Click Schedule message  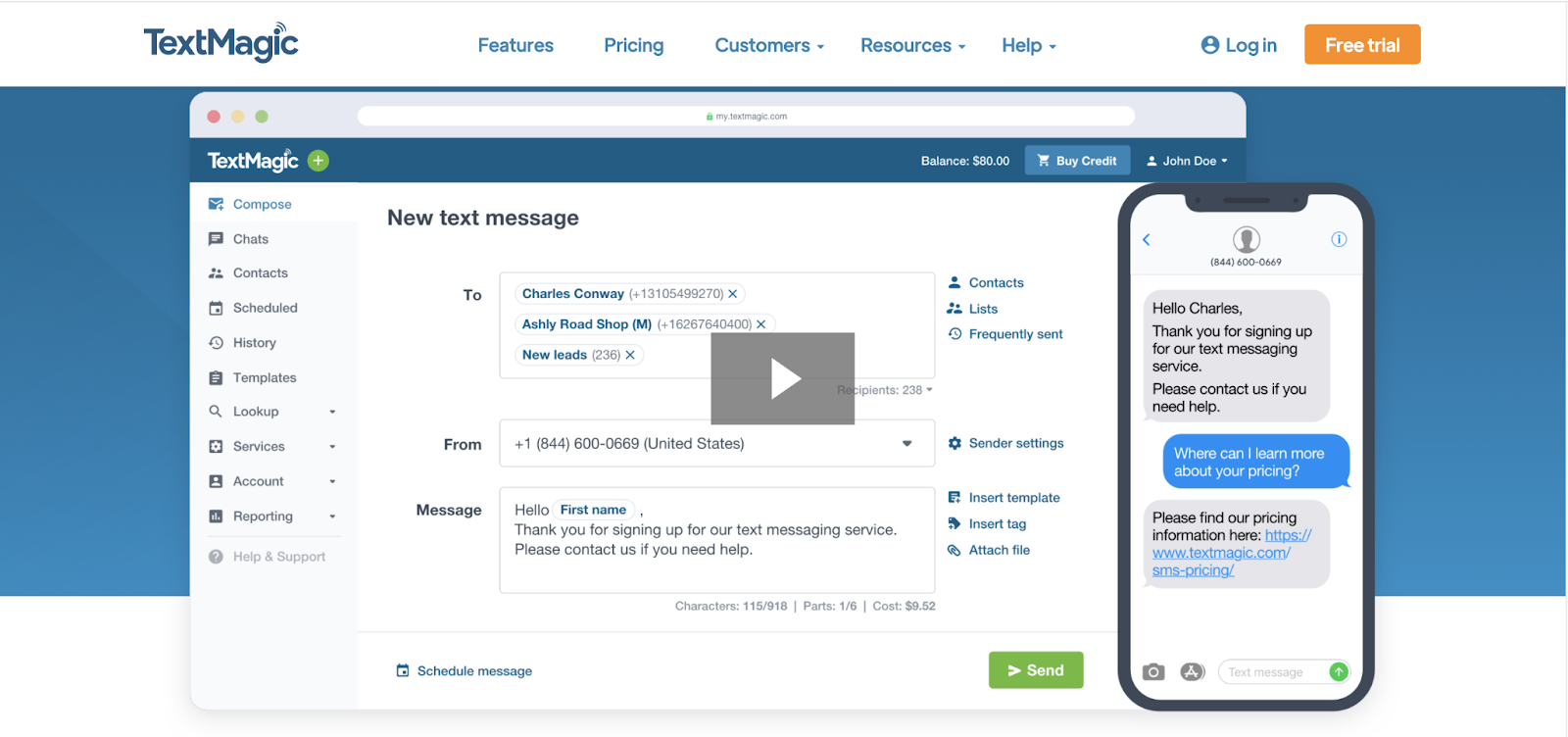465,671
